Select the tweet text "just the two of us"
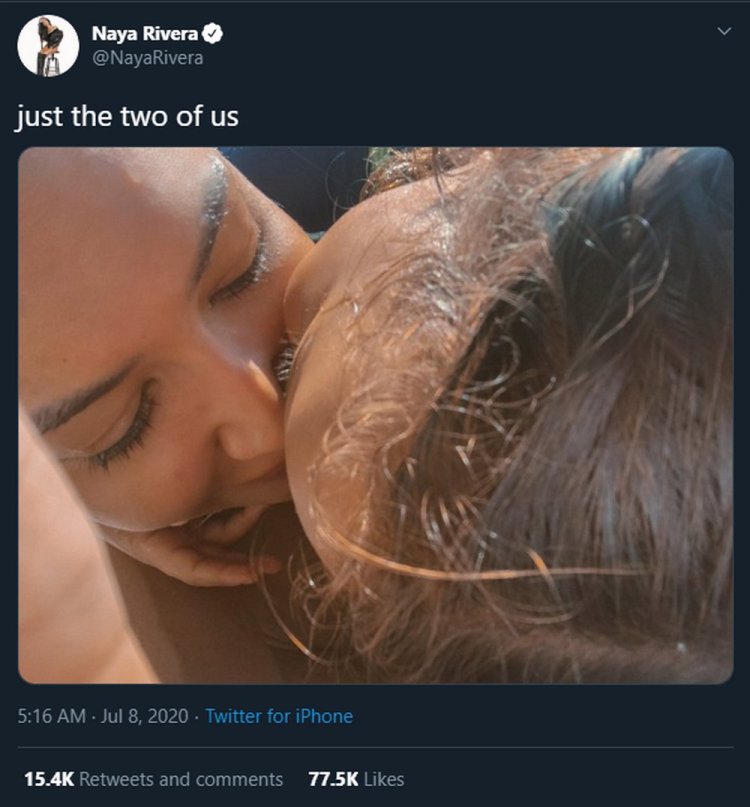The width and height of the screenshot is (750, 807). (127, 116)
